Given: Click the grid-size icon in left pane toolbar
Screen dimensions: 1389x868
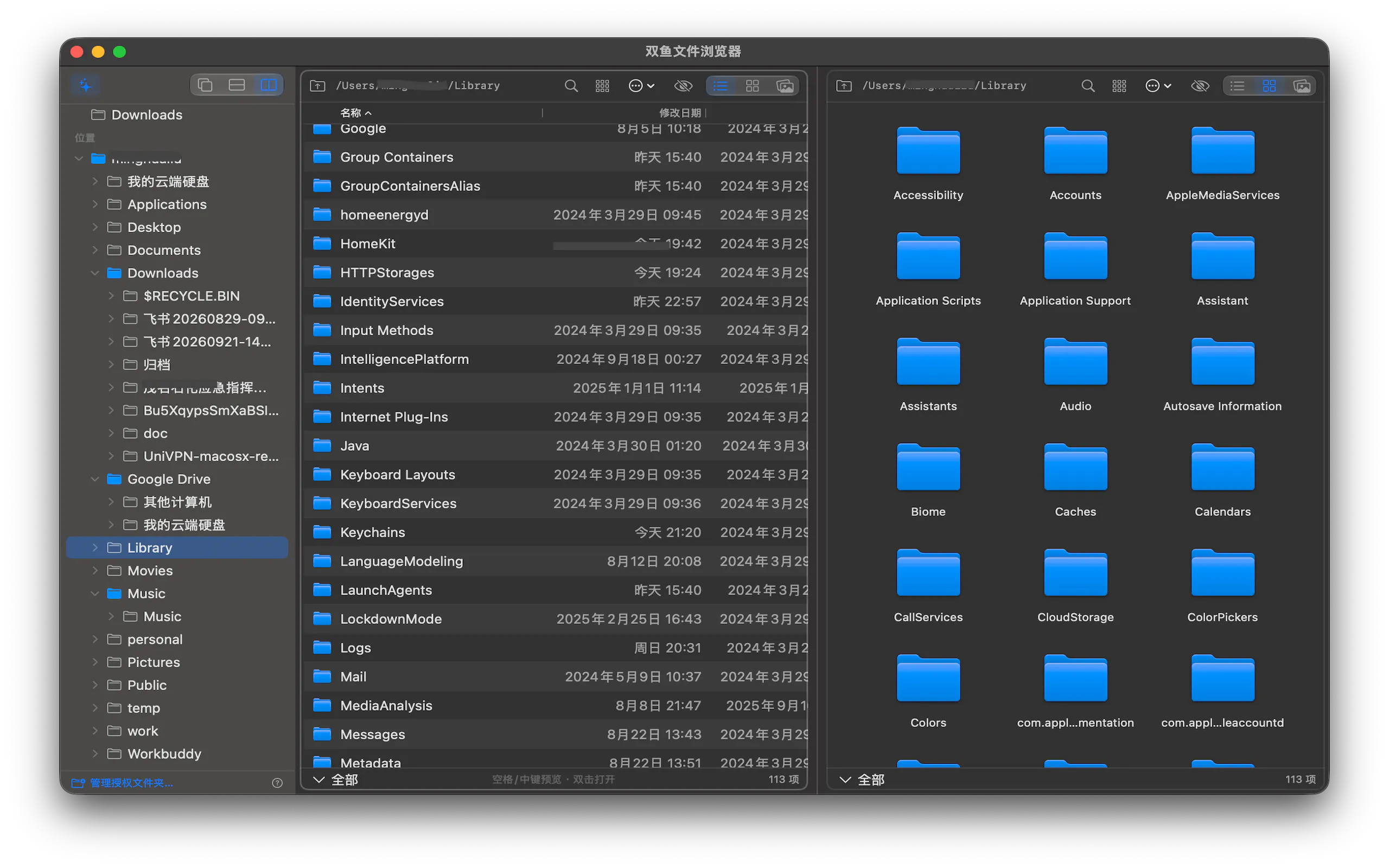Looking at the screenshot, I should pyautogui.click(x=602, y=86).
